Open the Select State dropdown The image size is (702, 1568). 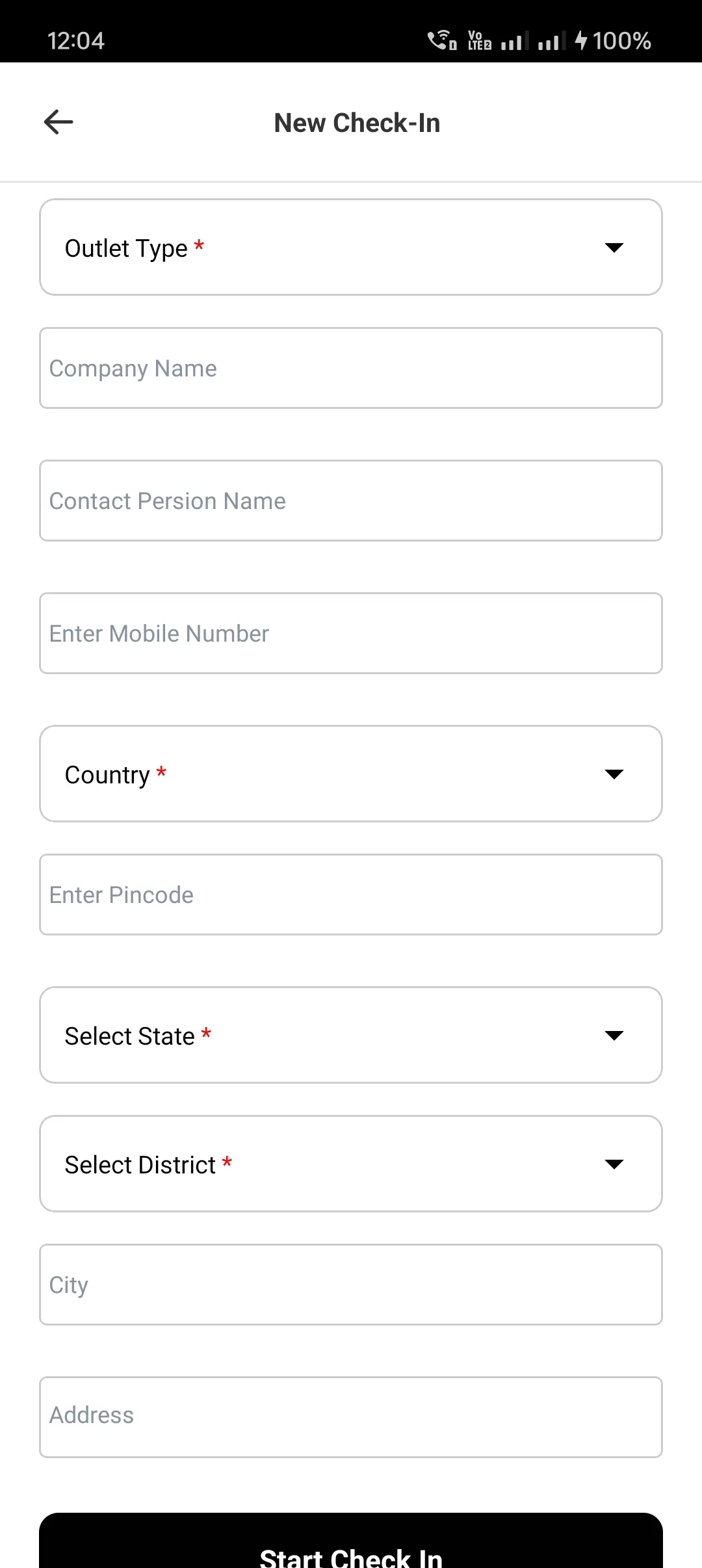[x=325, y=1036]
